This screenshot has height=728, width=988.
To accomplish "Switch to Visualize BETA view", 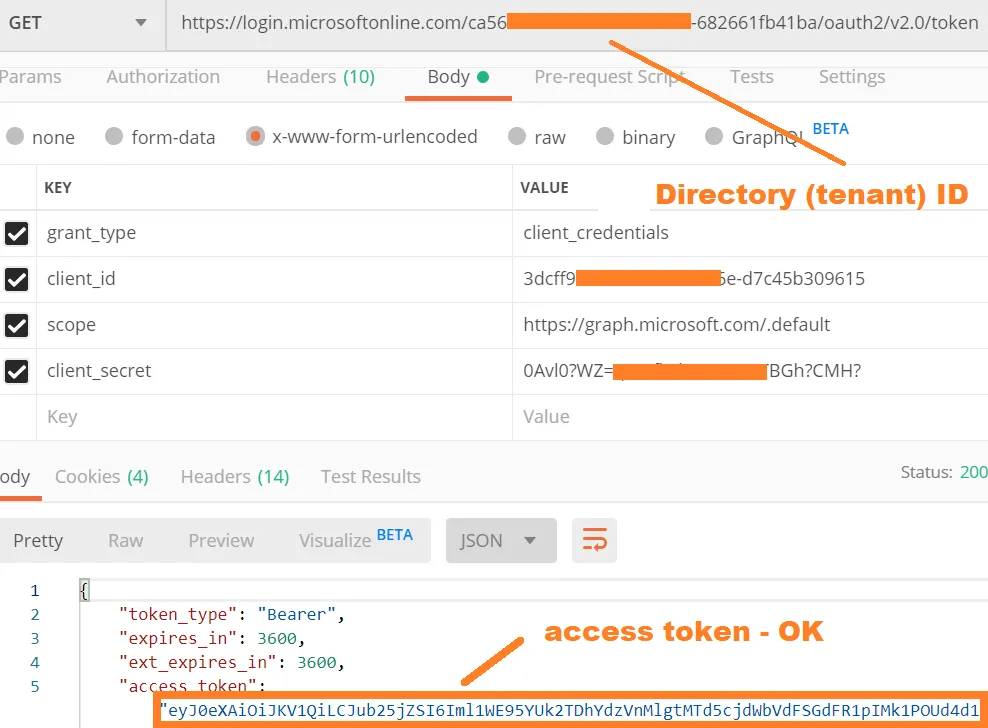I will point(356,540).
